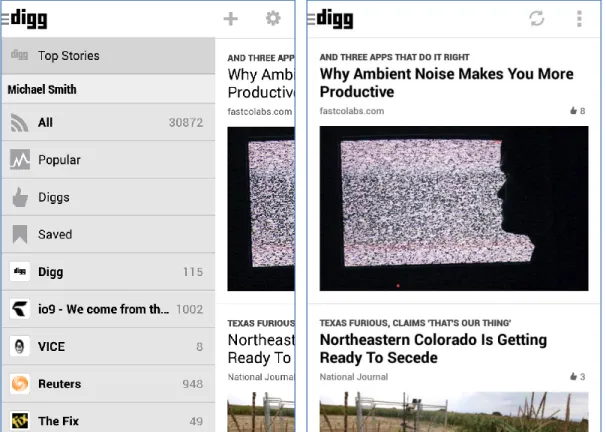Click the 115 unread count for Digg
Viewport: 606px width, 432px height.
pos(193,272)
